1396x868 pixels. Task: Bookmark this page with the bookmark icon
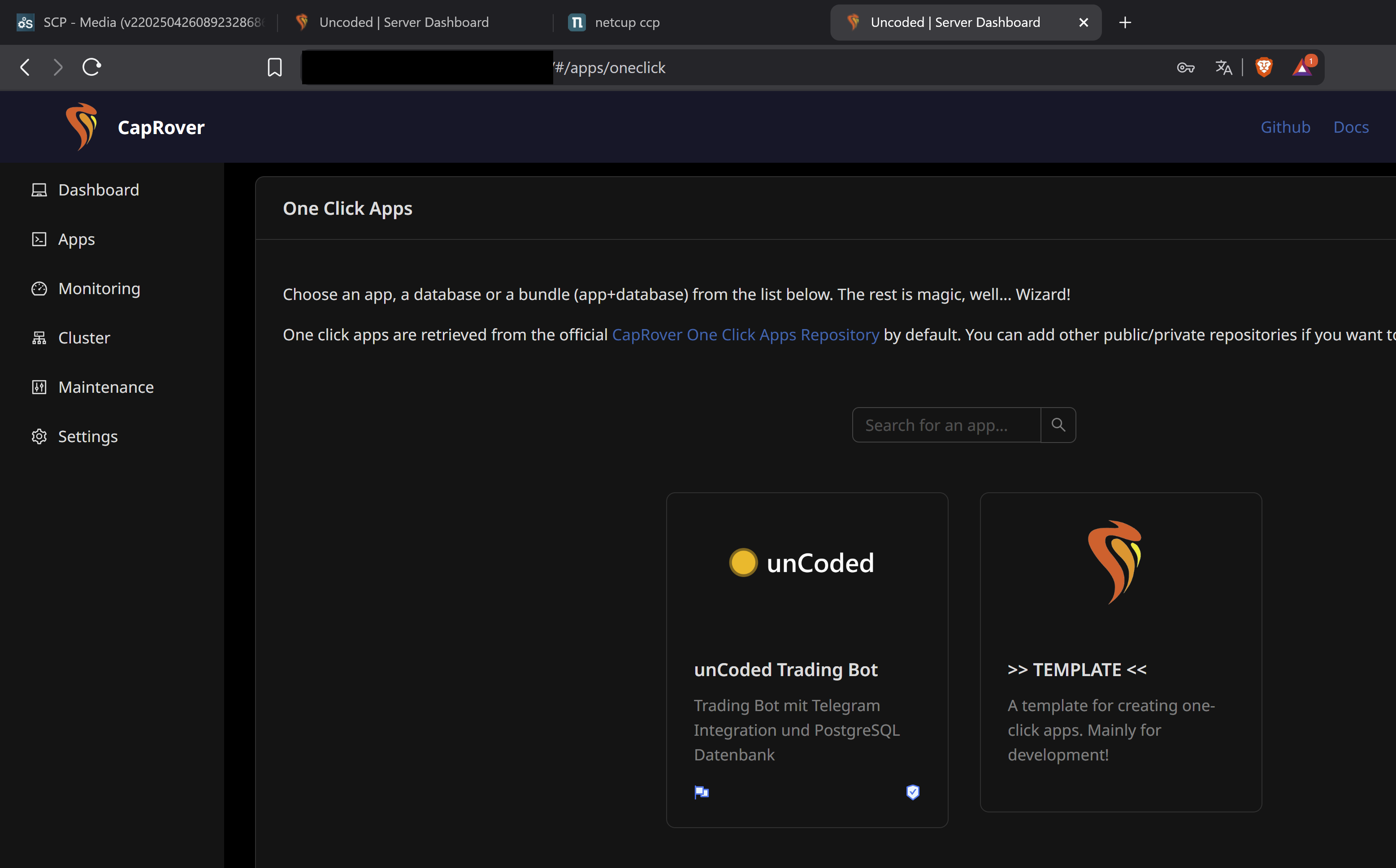point(274,68)
